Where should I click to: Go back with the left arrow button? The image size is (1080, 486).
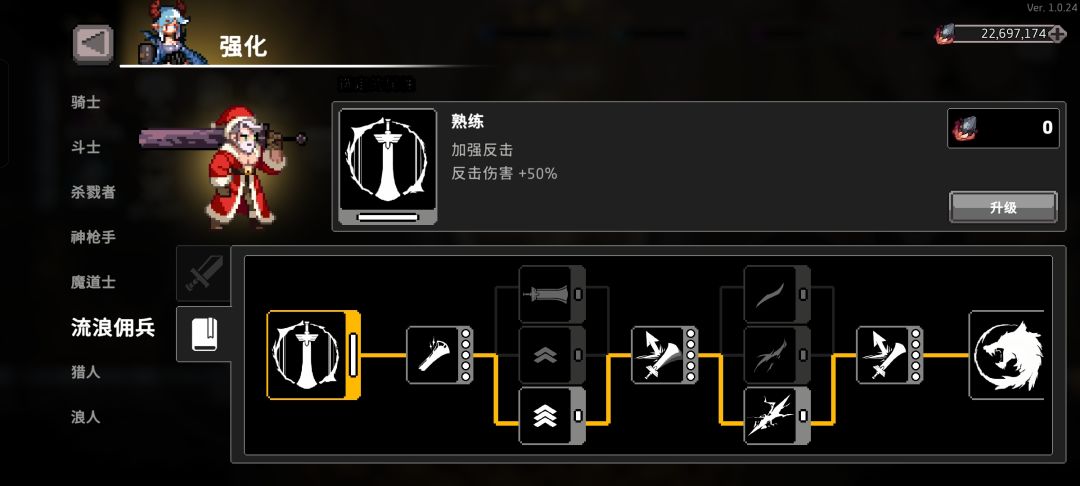coord(93,44)
